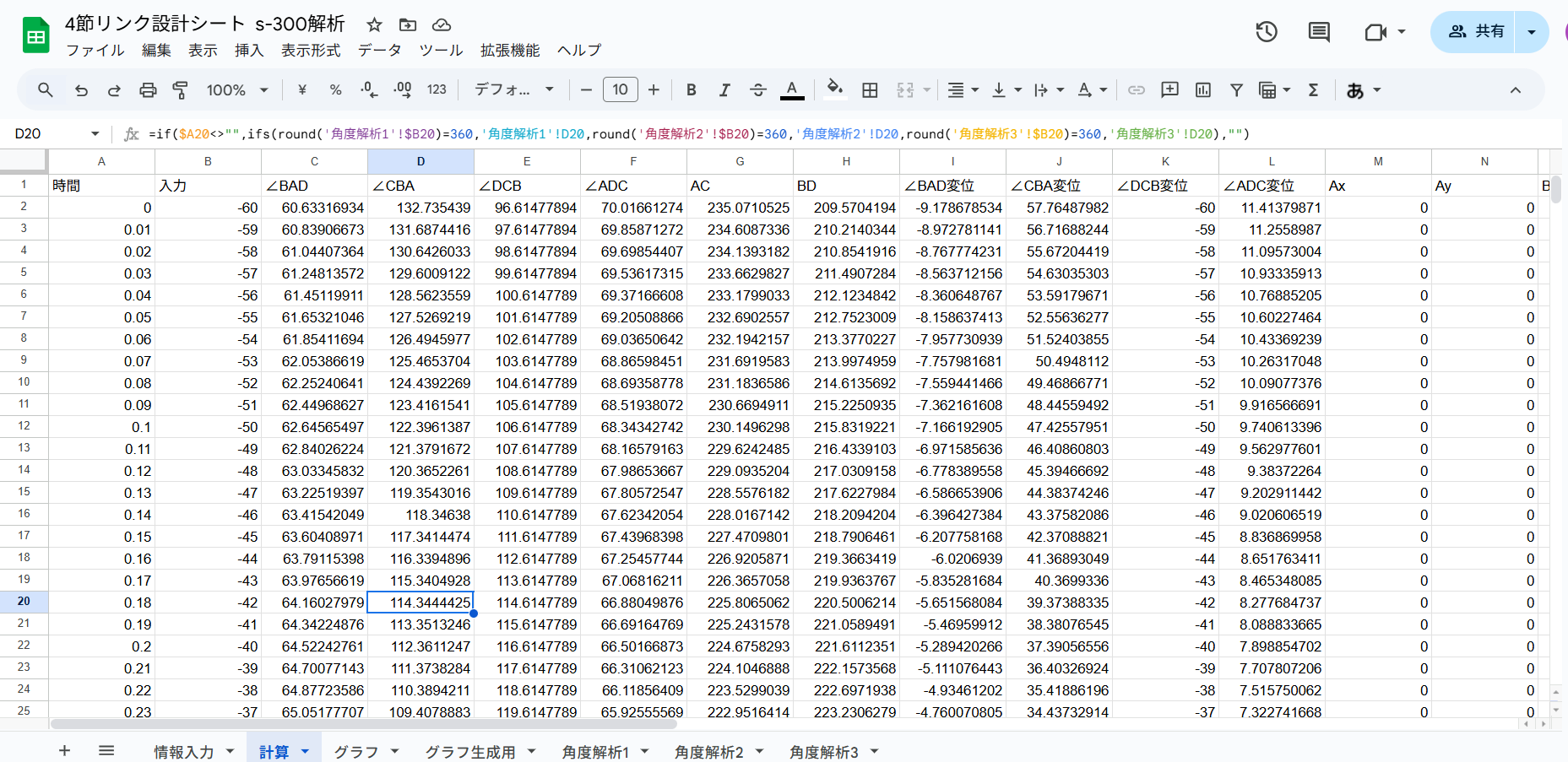
Task: Start a Meet call camera icon
Action: tap(1376, 32)
